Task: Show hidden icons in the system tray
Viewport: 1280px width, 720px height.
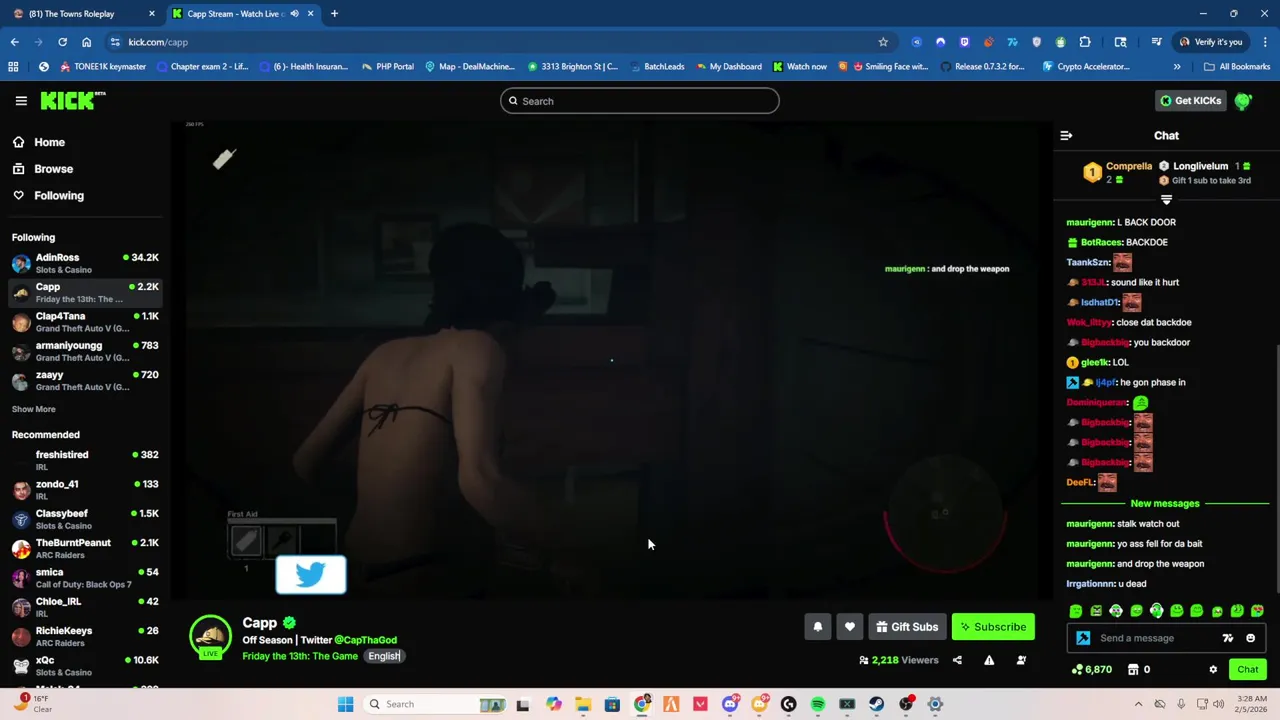Action: (x=1138, y=704)
